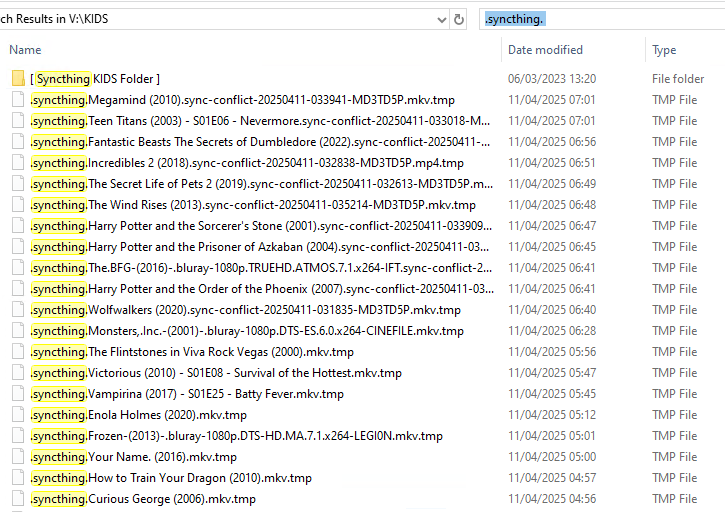
Task: Select the Fantastic Beasts Dumbledore file icon
Action: [x=18, y=142]
